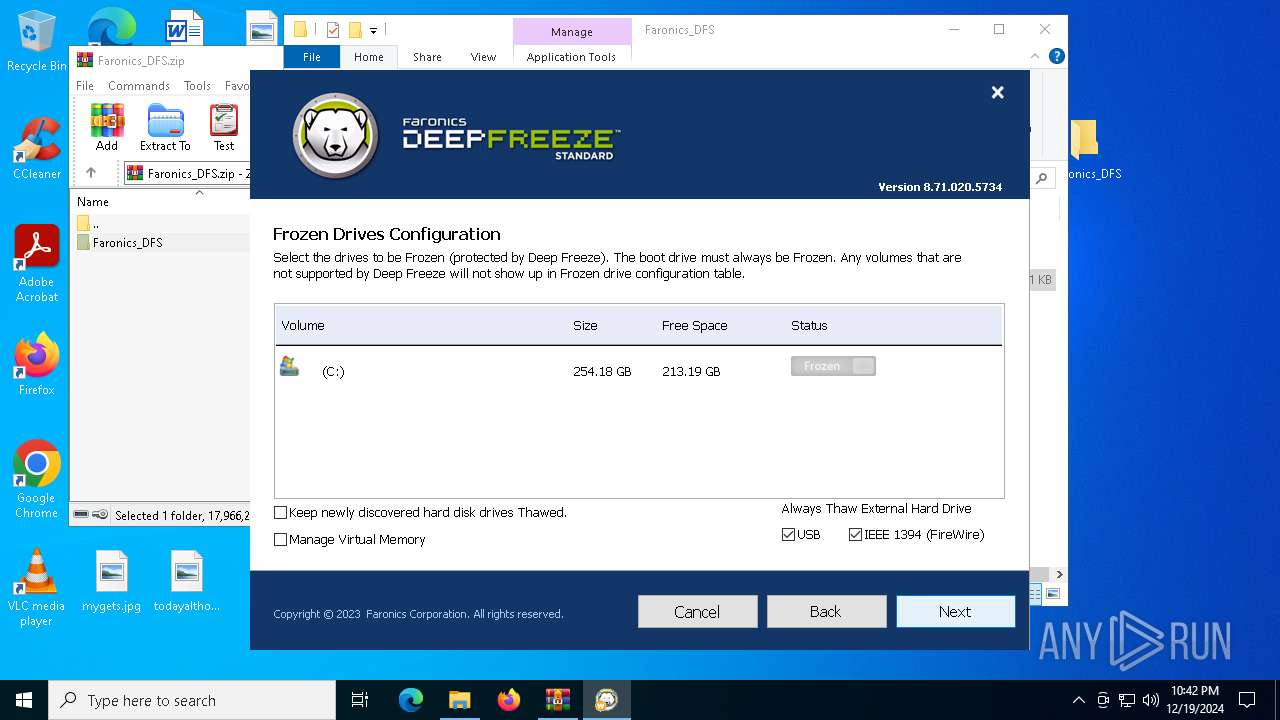Click Add icon in WinRAR toolbar
This screenshot has height=720, width=1280.
click(107, 128)
